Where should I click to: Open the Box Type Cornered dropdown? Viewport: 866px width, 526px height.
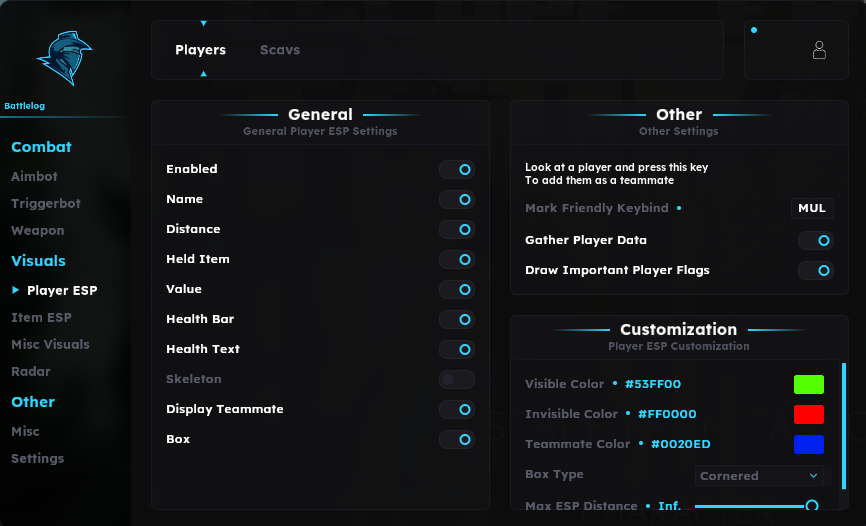click(x=759, y=476)
